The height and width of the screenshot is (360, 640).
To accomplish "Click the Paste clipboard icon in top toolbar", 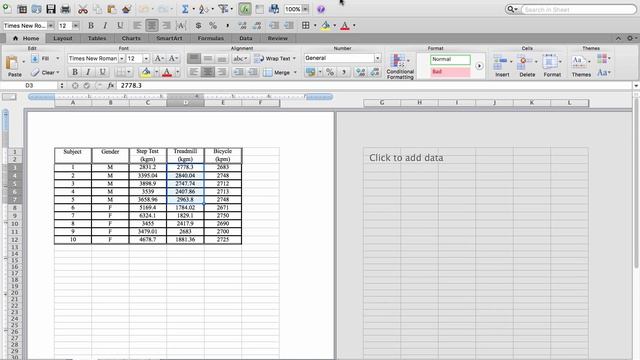I will pyautogui.click(x=112, y=9).
